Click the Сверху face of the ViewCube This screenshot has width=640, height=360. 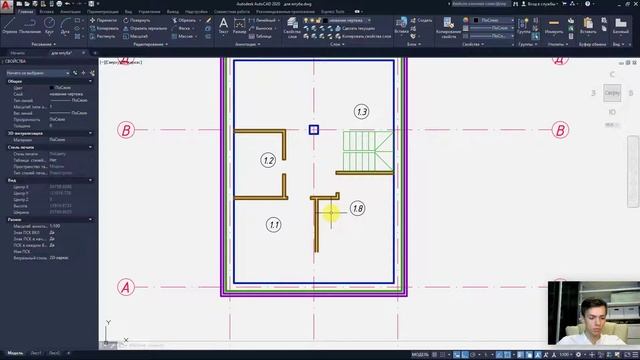(x=612, y=93)
